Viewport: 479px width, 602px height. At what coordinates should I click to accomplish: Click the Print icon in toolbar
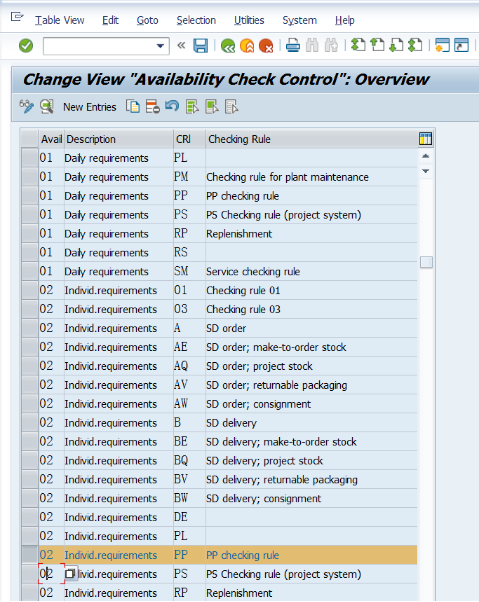(x=293, y=46)
